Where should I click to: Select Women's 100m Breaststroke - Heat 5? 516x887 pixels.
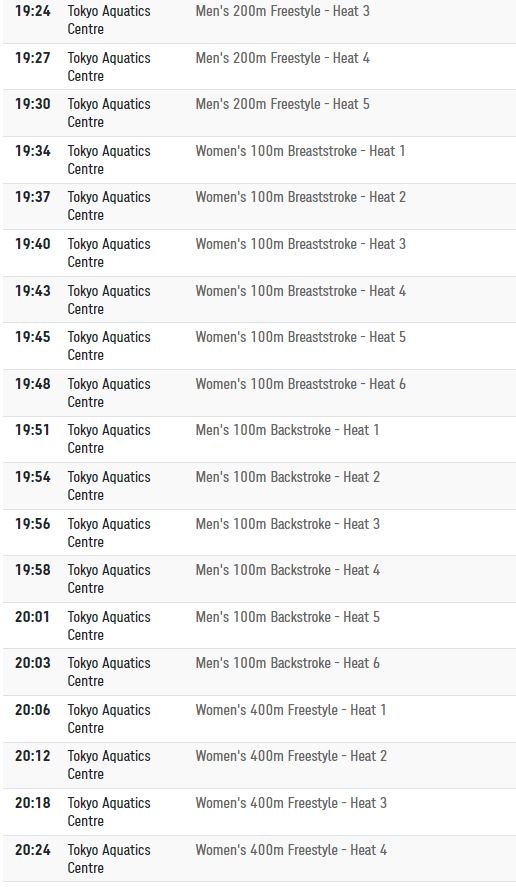click(300, 337)
